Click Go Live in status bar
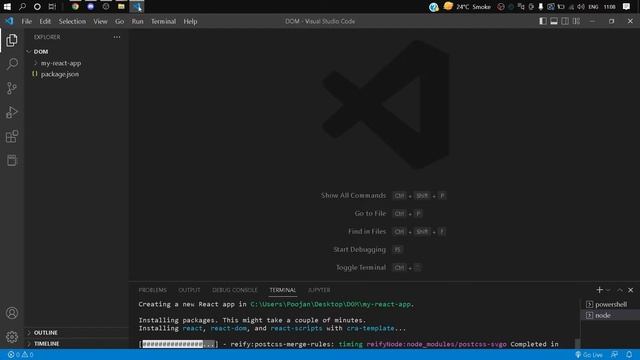The width and height of the screenshot is (640, 360). (x=589, y=355)
